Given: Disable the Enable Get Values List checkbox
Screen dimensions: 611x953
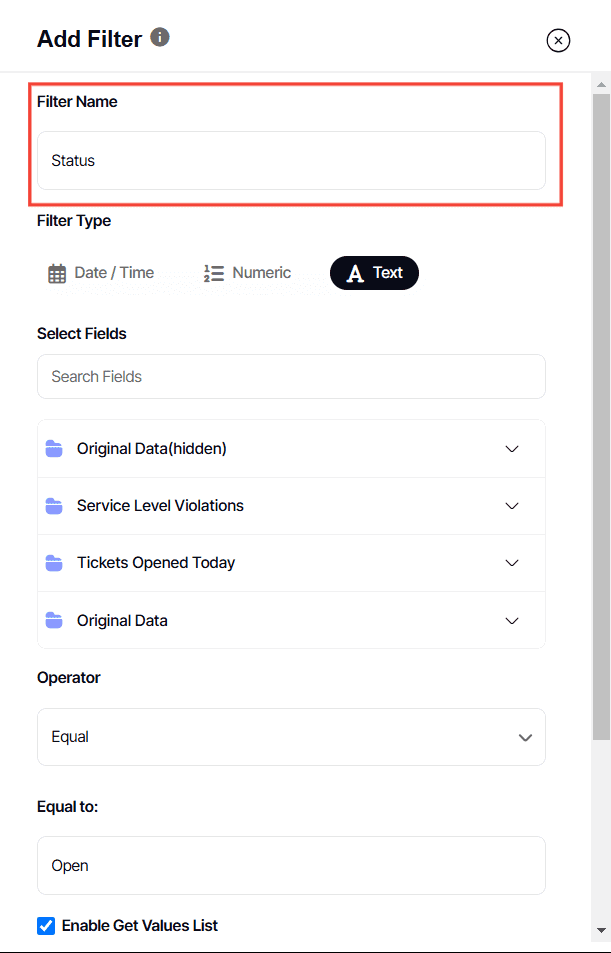Looking at the screenshot, I should (45, 925).
